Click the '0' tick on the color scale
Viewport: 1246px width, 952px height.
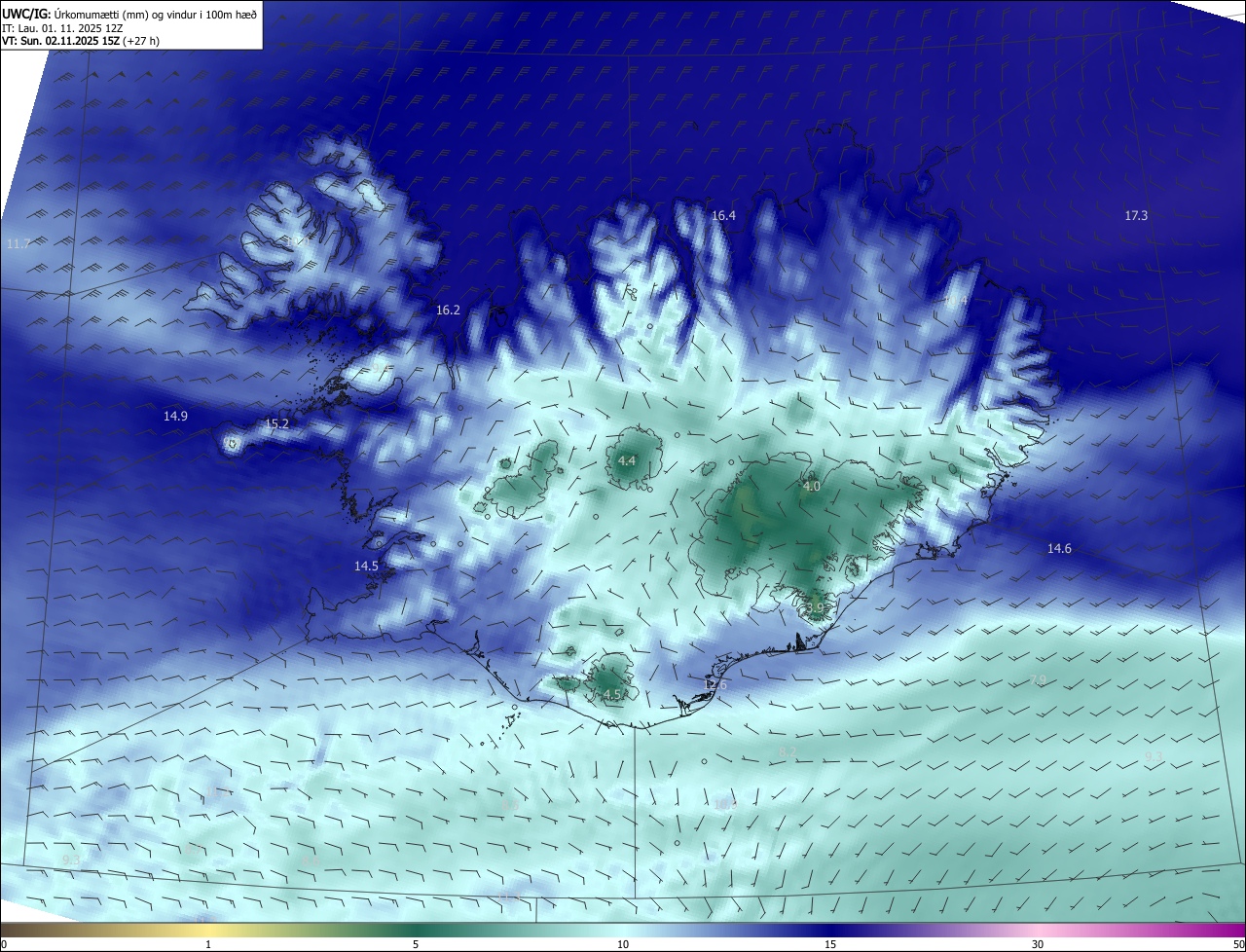point(4,945)
